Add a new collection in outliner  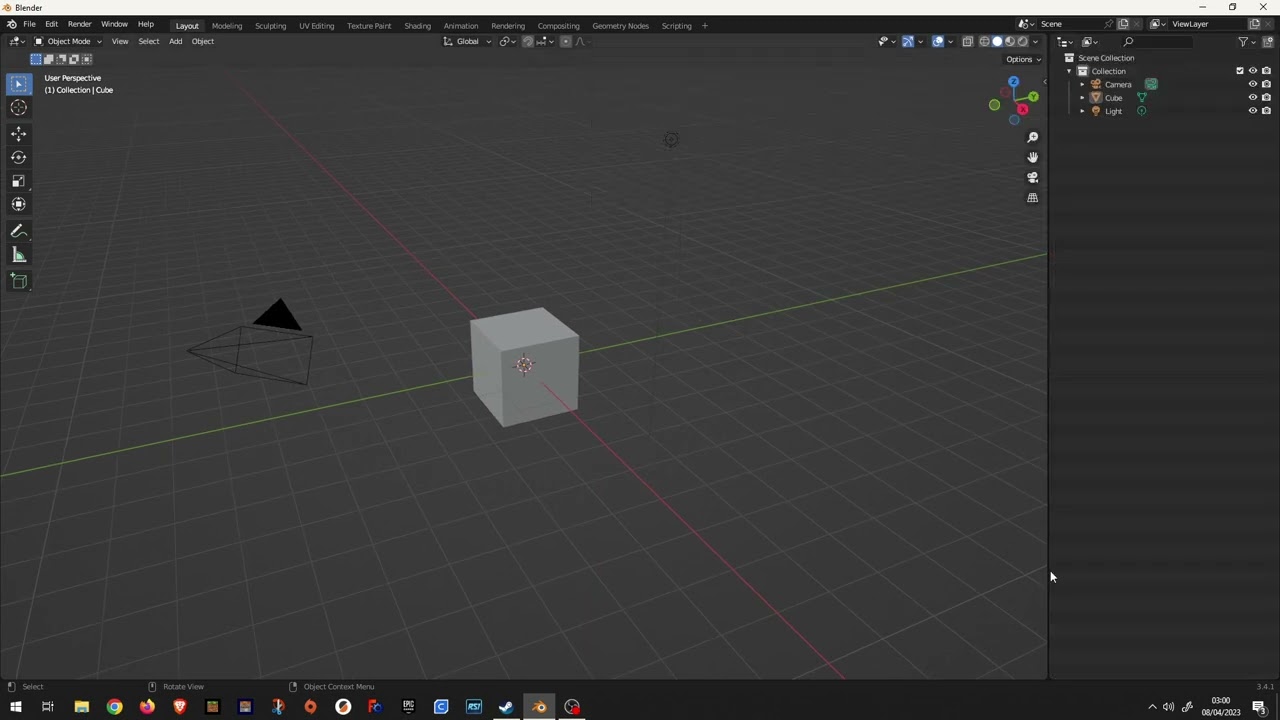tap(1269, 42)
